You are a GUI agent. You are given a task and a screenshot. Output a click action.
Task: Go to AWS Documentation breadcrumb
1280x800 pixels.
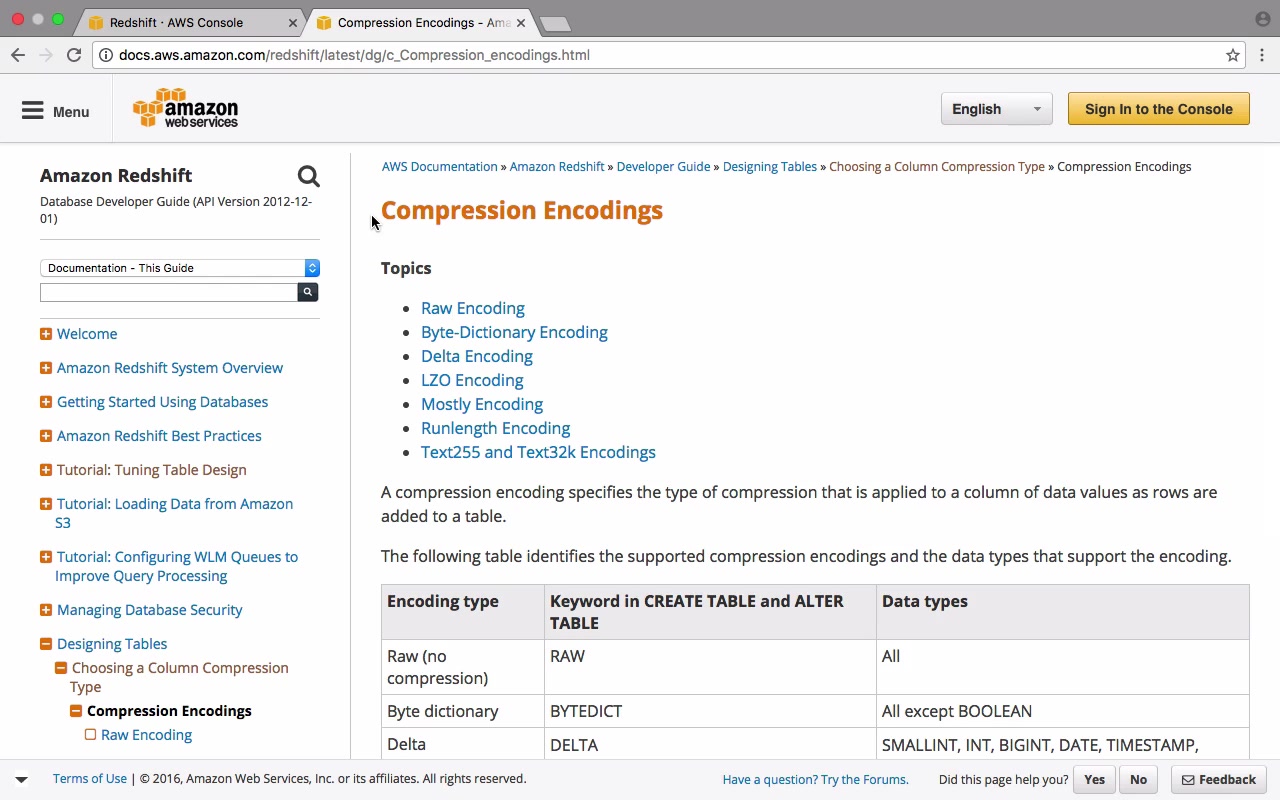(439, 167)
